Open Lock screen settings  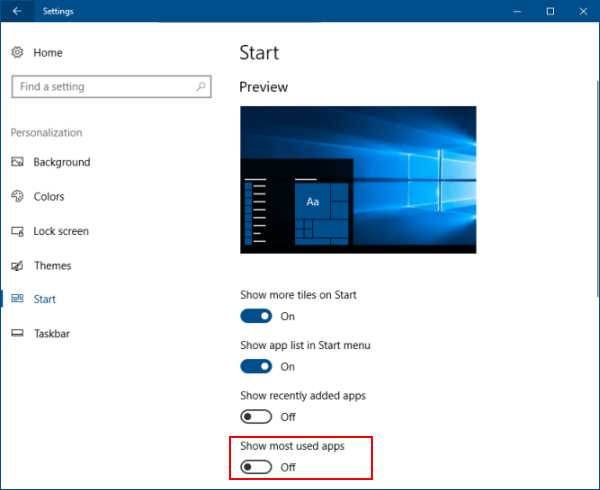(x=61, y=231)
